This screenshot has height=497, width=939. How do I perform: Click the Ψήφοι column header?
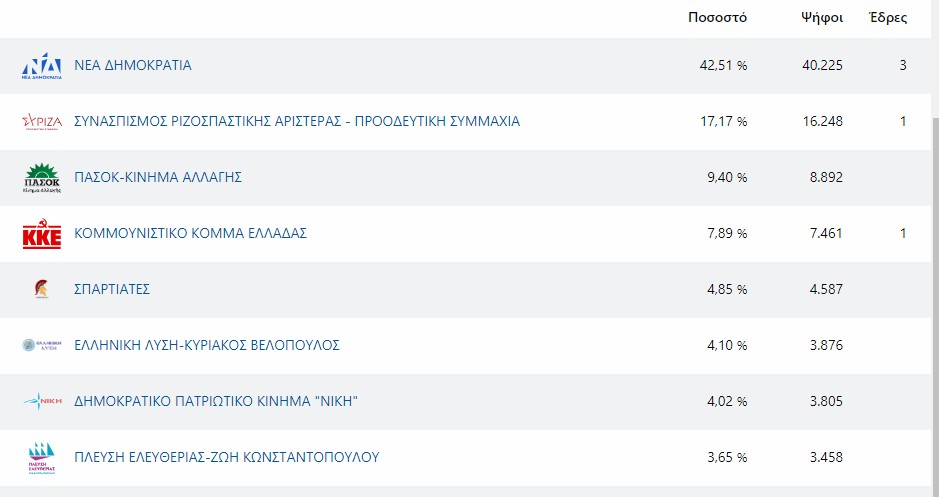click(x=822, y=18)
